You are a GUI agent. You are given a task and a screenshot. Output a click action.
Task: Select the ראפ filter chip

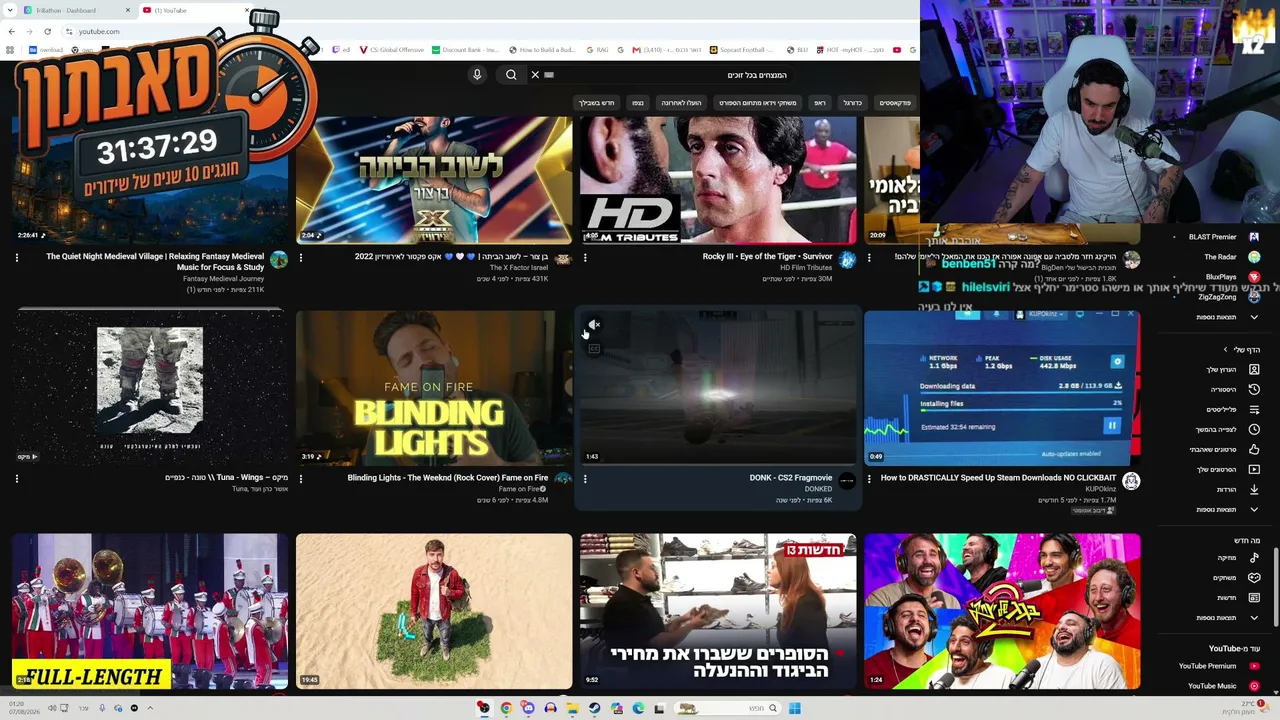tap(820, 103)
